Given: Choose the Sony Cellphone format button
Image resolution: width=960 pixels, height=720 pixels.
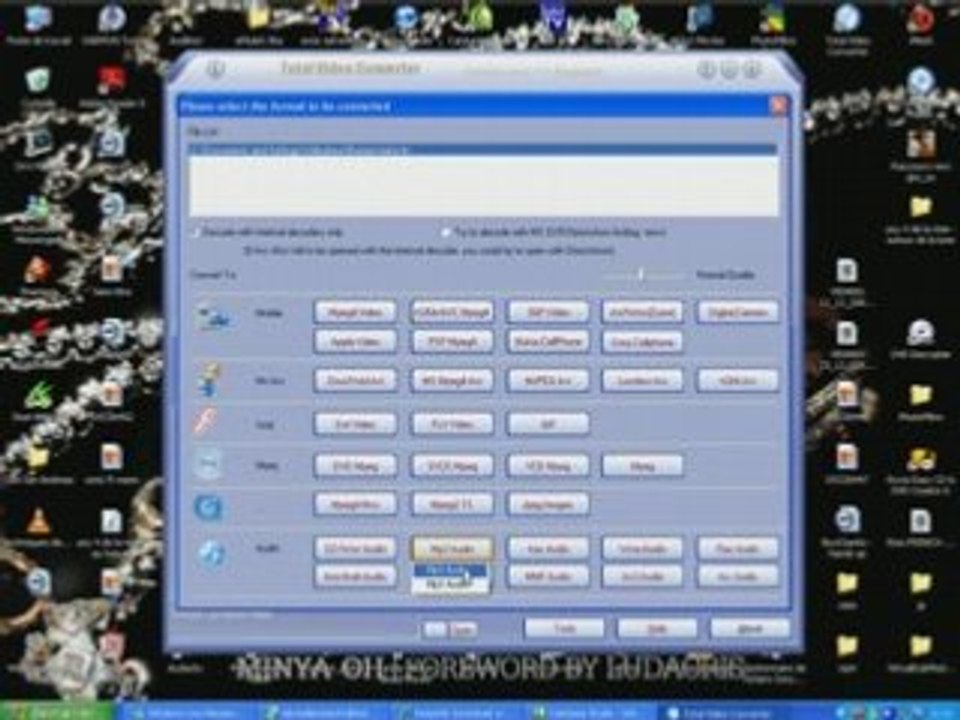Looking at the screenshot, I should click(x=642, y=341).
